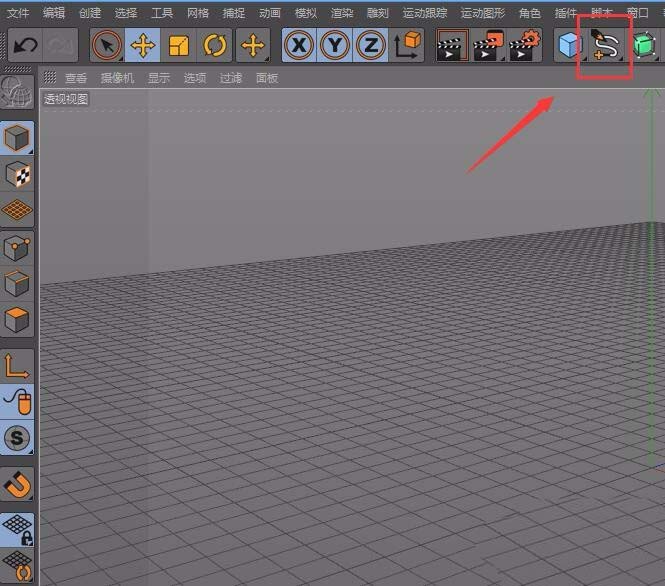This screenshot has height=586, width=665.
Task: Open viewport 选项 menu
Action: point(195,78)
